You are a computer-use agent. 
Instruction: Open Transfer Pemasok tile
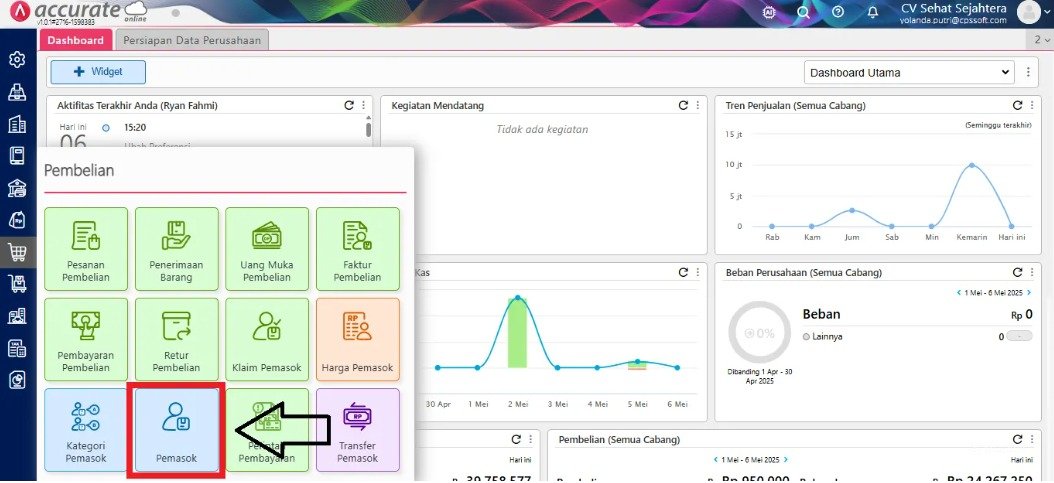click(358, 430)
